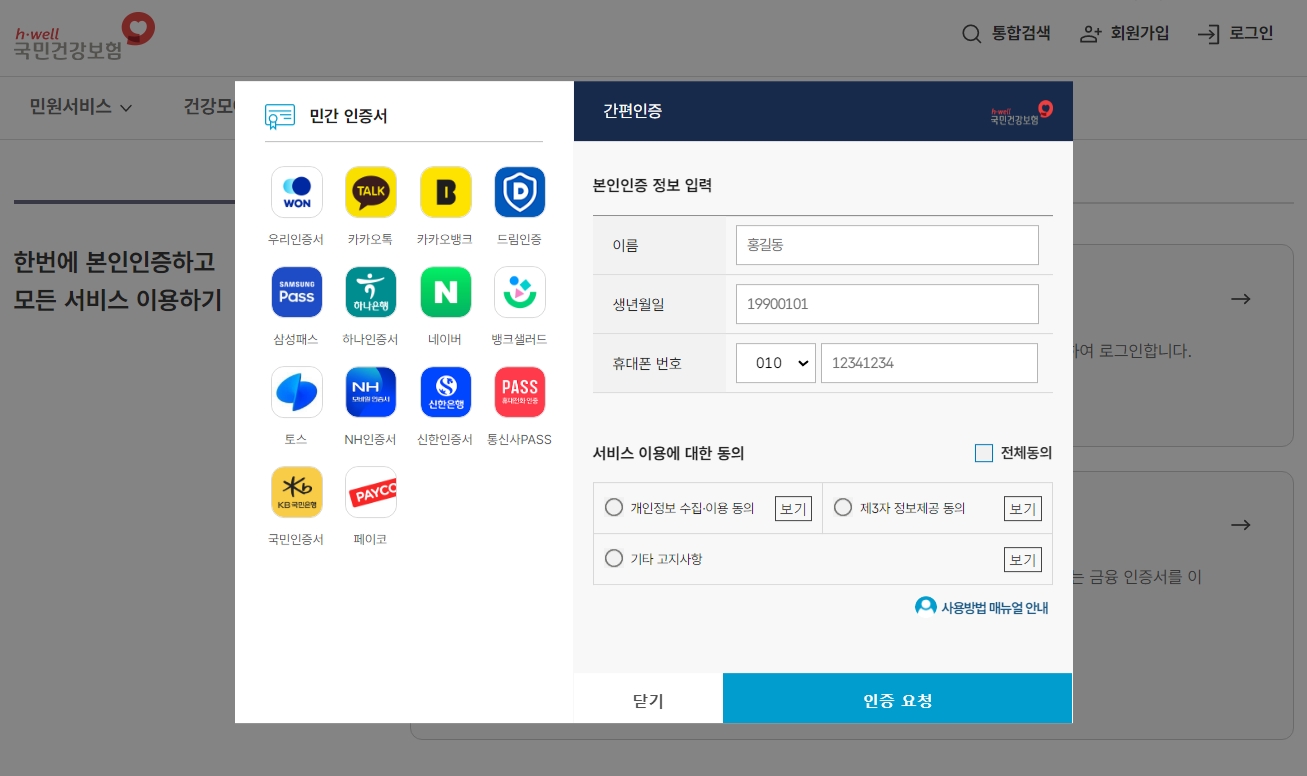Screen dimensions: 1307x776
Task: Select the 카카오뱅크 certificate icon
Action: (x=446, y=192)
